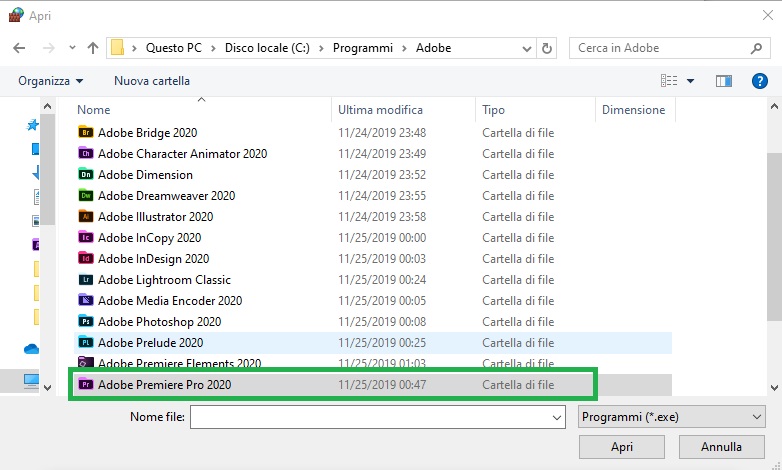
Task: Click date 11/24/2019 23:48
Action: [x=382, y=133]
